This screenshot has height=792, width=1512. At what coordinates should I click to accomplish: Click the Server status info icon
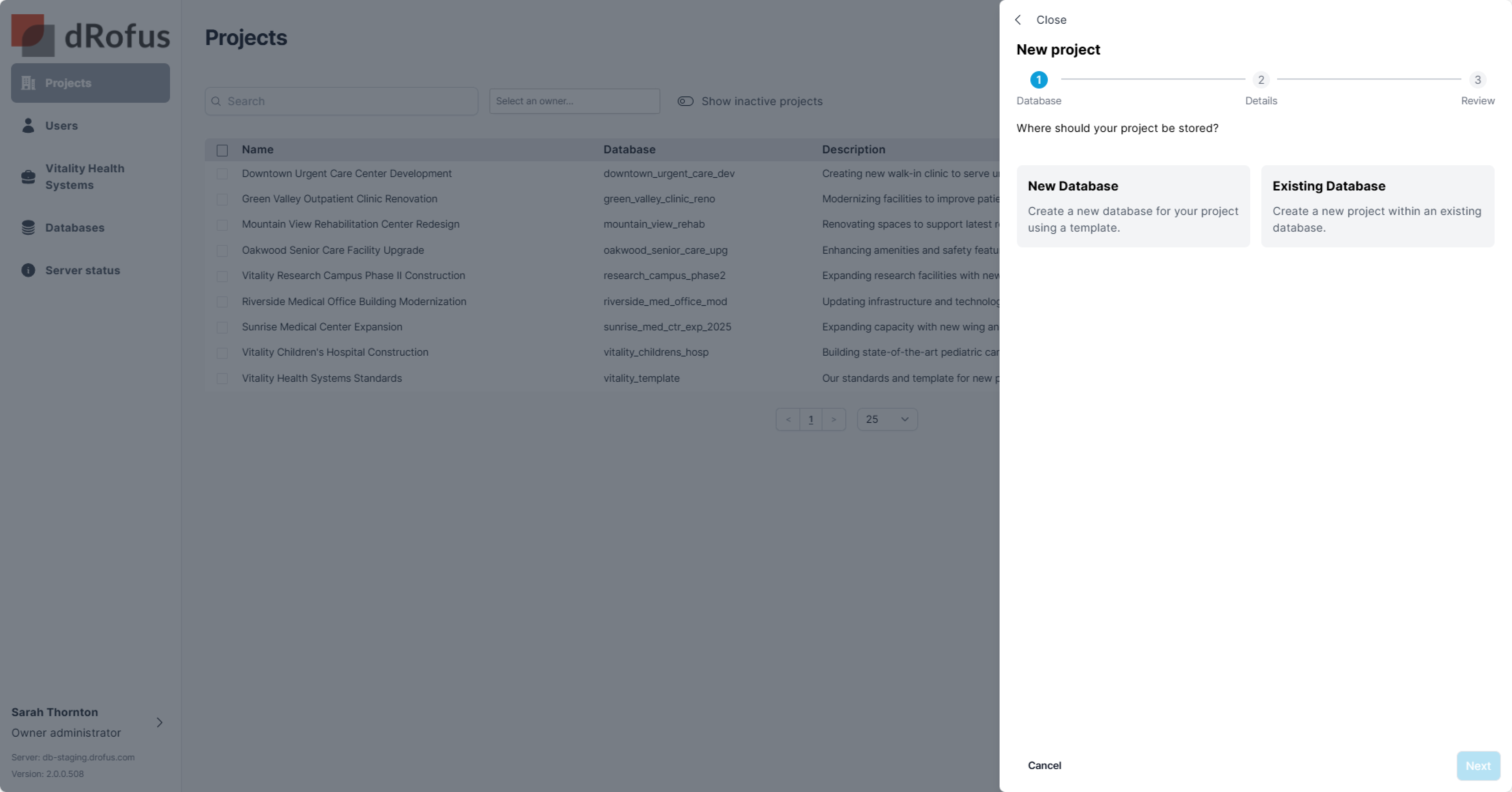tap(28, 270)
